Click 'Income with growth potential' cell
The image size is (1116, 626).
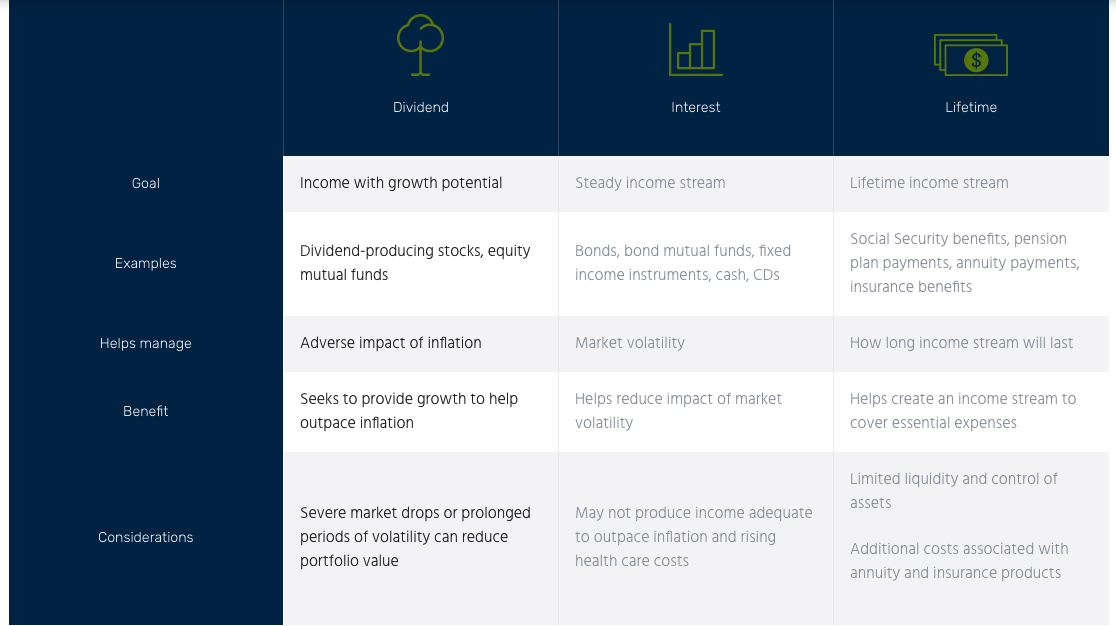(401, 183)
